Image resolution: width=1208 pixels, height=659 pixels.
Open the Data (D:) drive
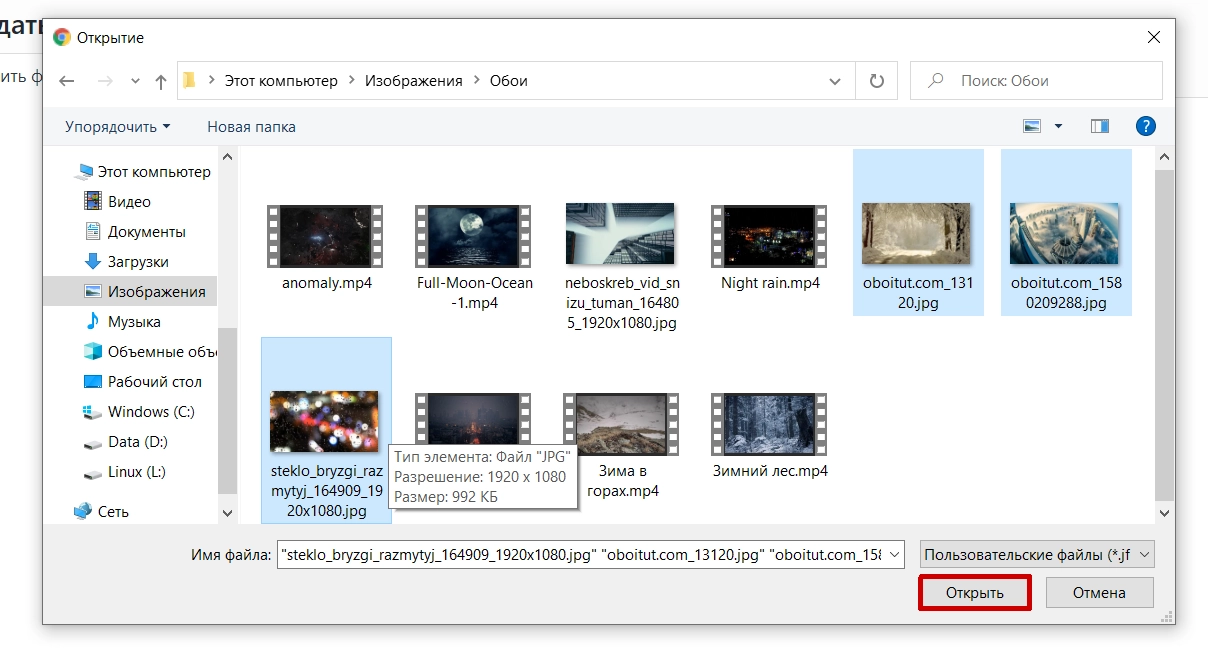click(x=137, y=442)
